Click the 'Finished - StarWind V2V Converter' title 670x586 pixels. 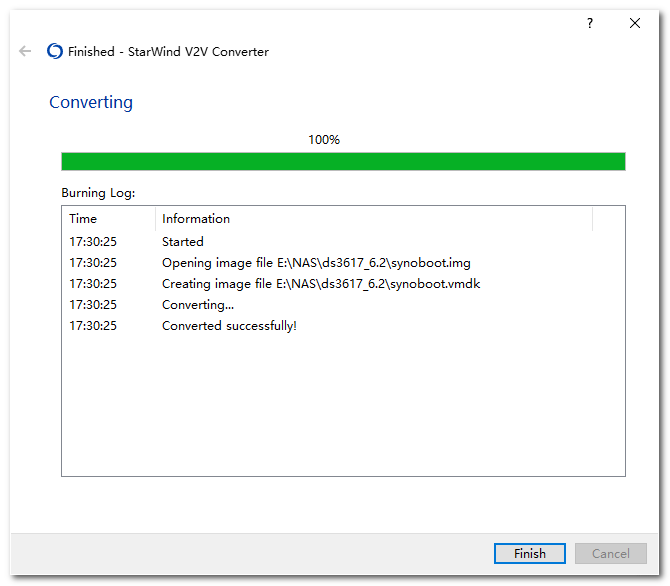click(168, 51)
